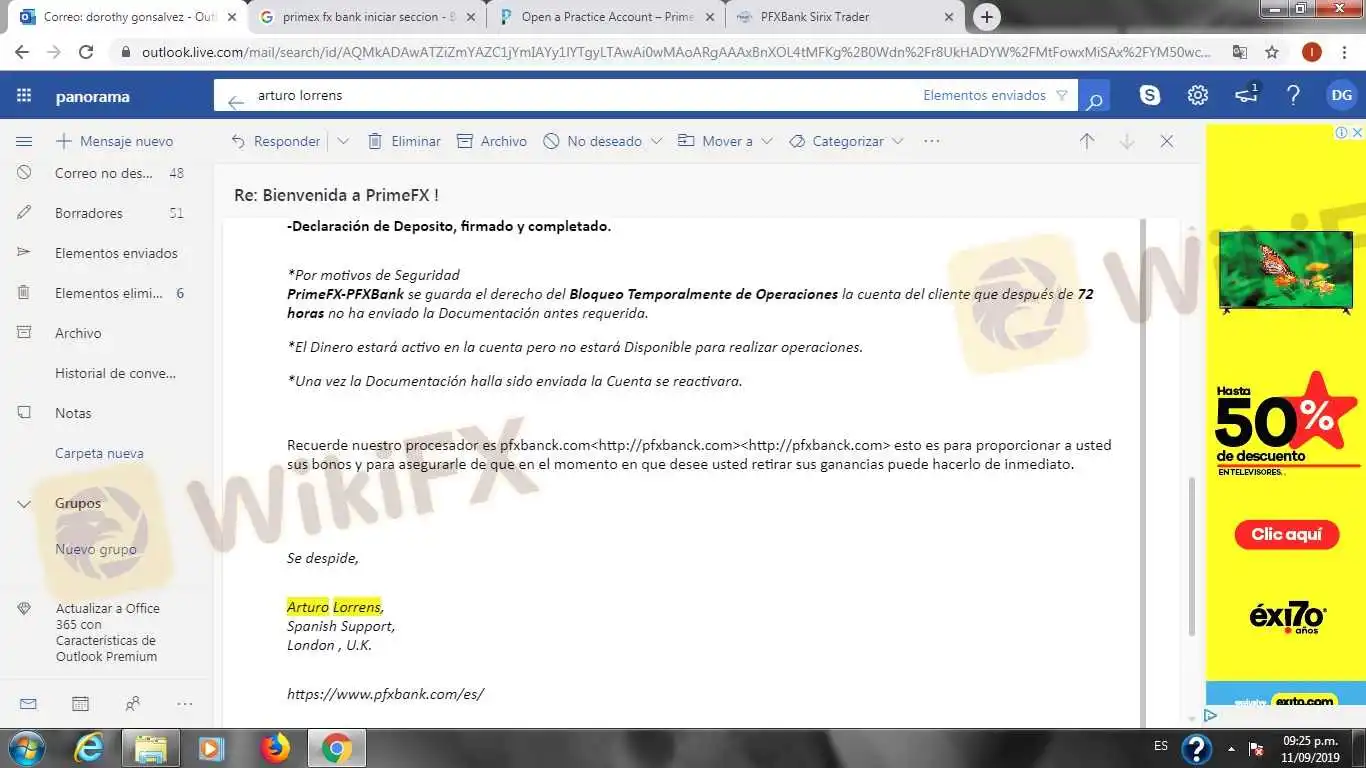The width and height of the screenshot is (1366, 768).
Task: Switch to Calendar view icon
Action: point(80,704)
